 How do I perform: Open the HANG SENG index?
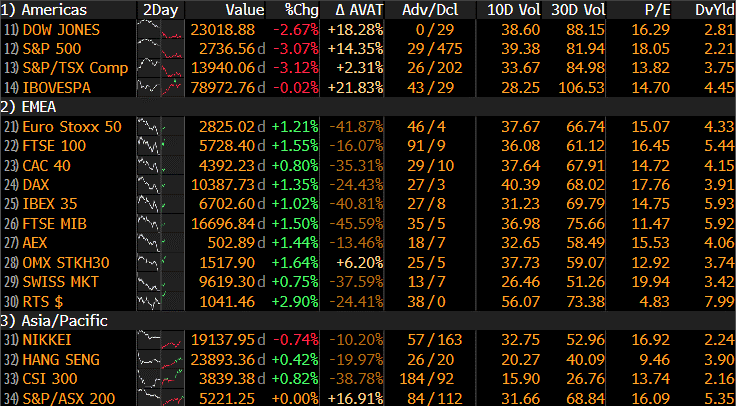tap(61, 360)
